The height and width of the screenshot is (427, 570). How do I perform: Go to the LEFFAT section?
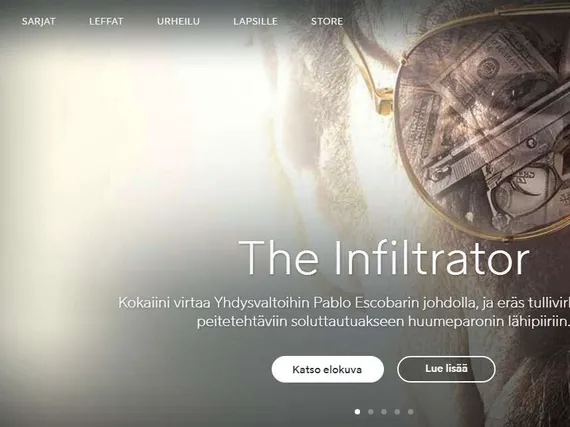106,21
